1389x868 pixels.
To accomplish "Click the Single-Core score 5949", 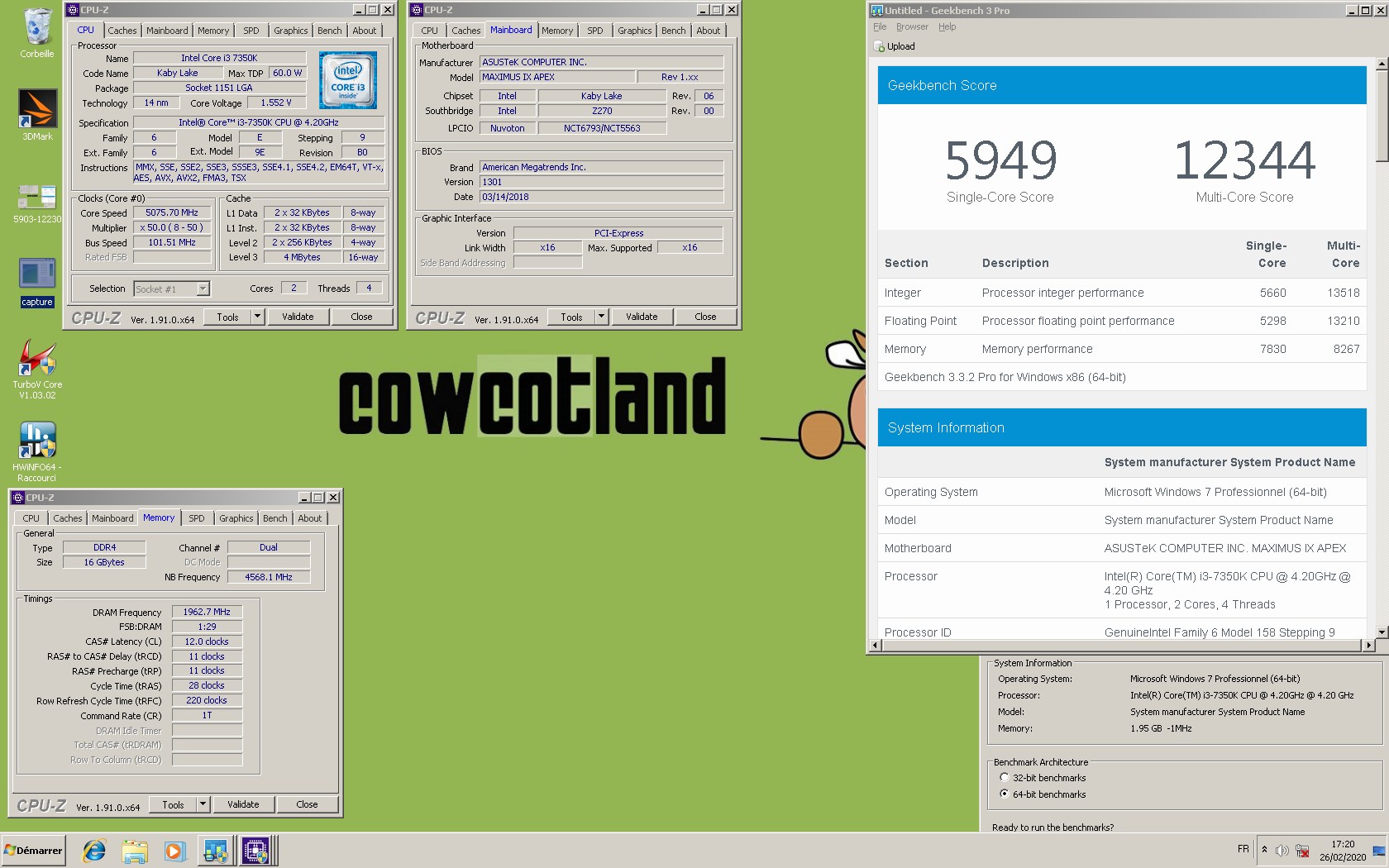I will pyautogui.click(x=1000, y=160).
